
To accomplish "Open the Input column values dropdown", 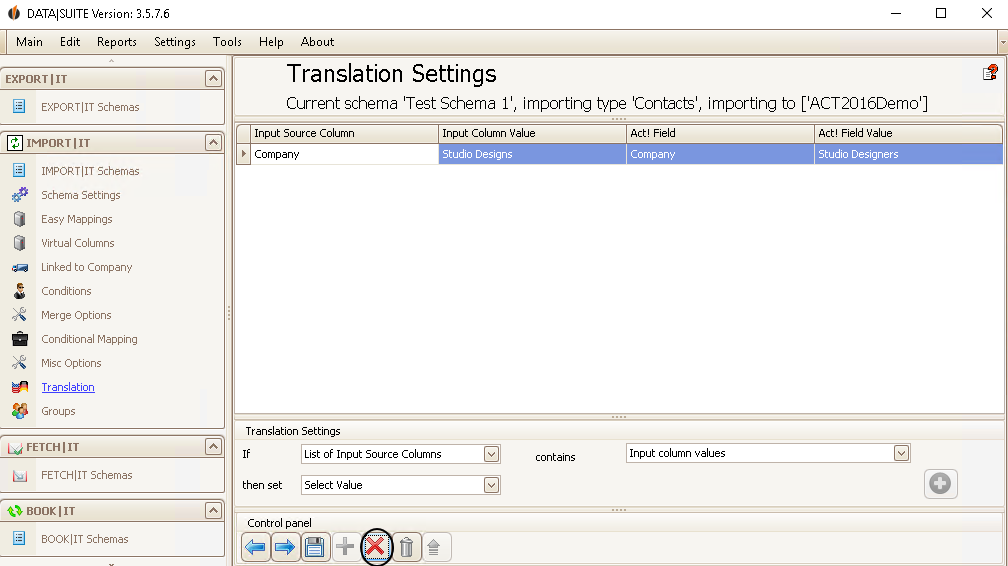I will tap(901, 453).
